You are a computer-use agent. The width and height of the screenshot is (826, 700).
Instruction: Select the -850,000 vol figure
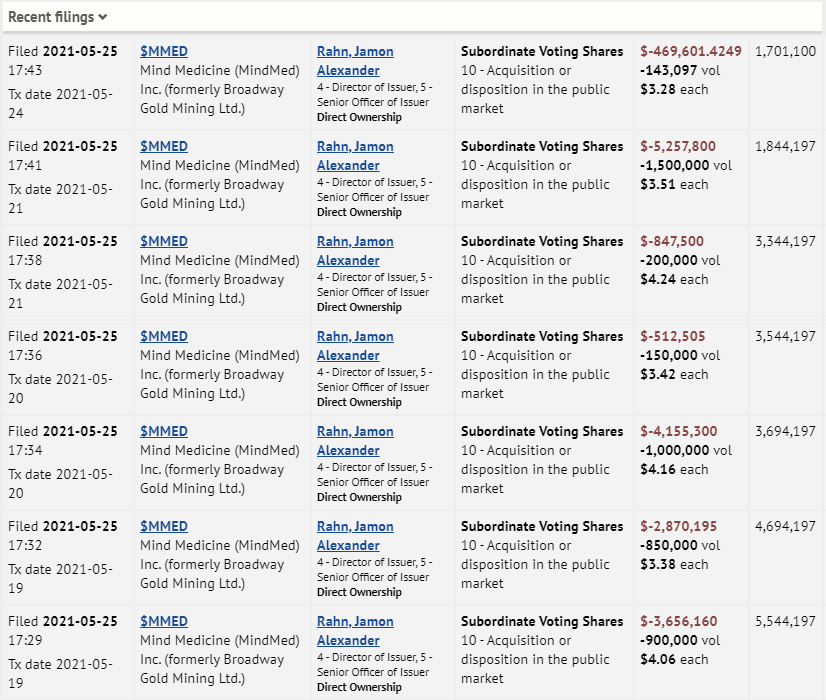pyautogui.click(x=680, y=545)
